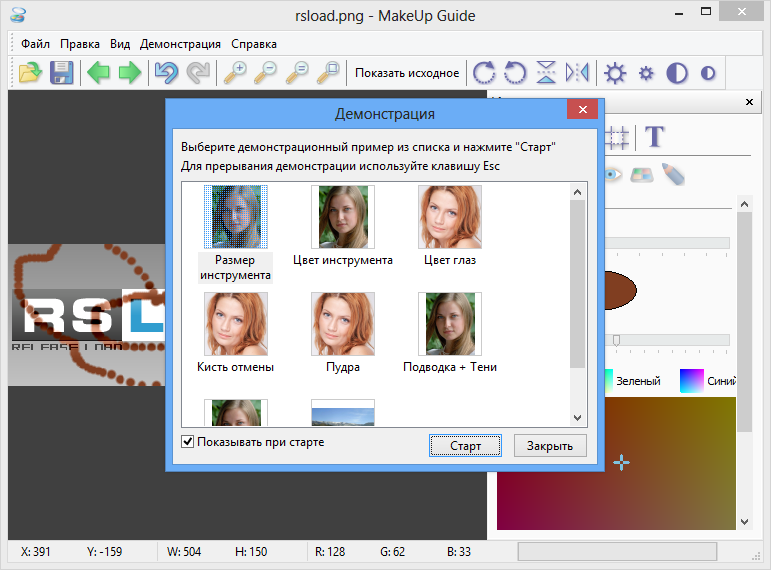Select Подводка + Тени demo thumbnail
The height and width of the screenshot is (570, 771).
pyautogui.click(x=450, y=324)
